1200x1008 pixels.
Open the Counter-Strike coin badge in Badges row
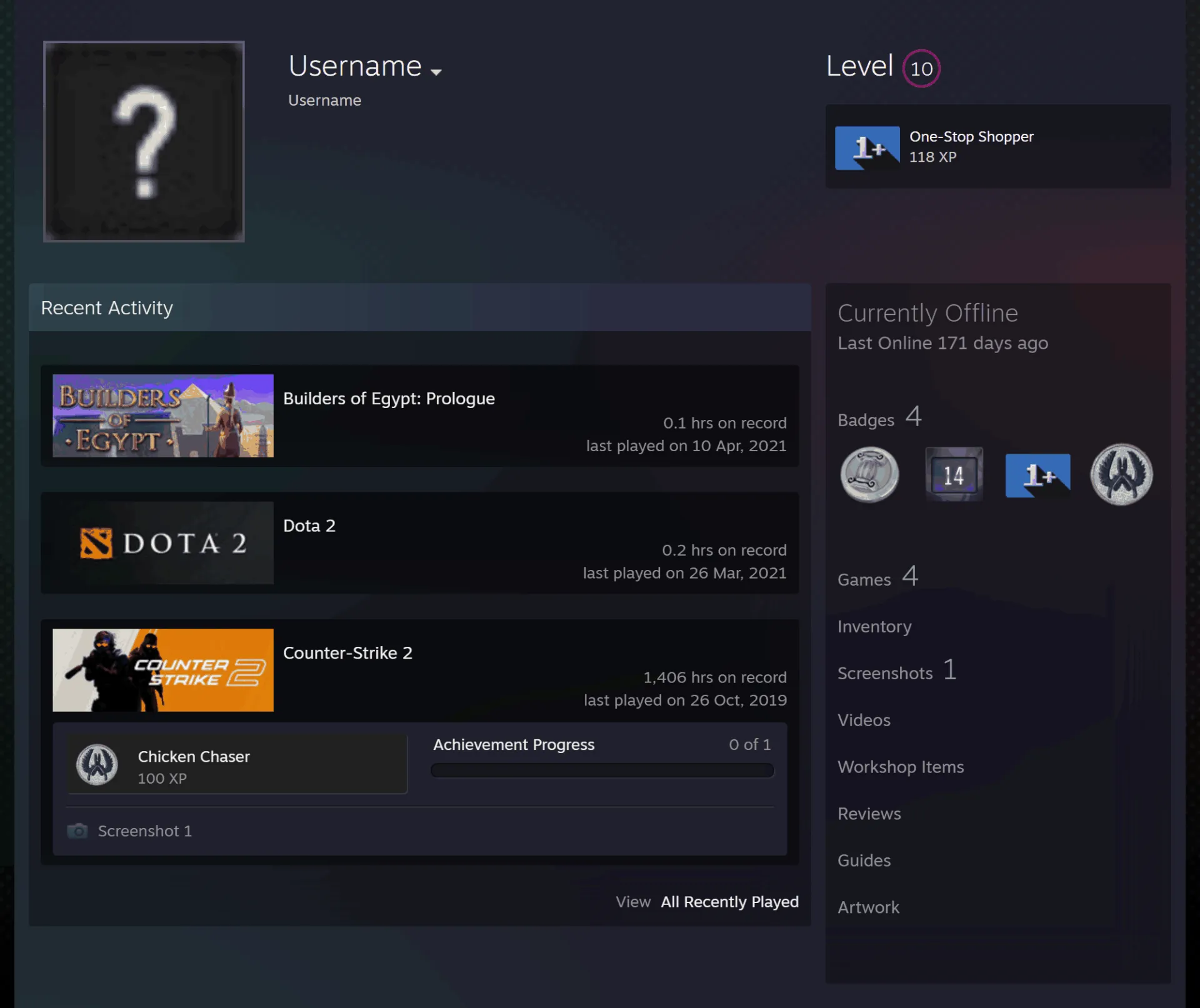[1121, 474]
